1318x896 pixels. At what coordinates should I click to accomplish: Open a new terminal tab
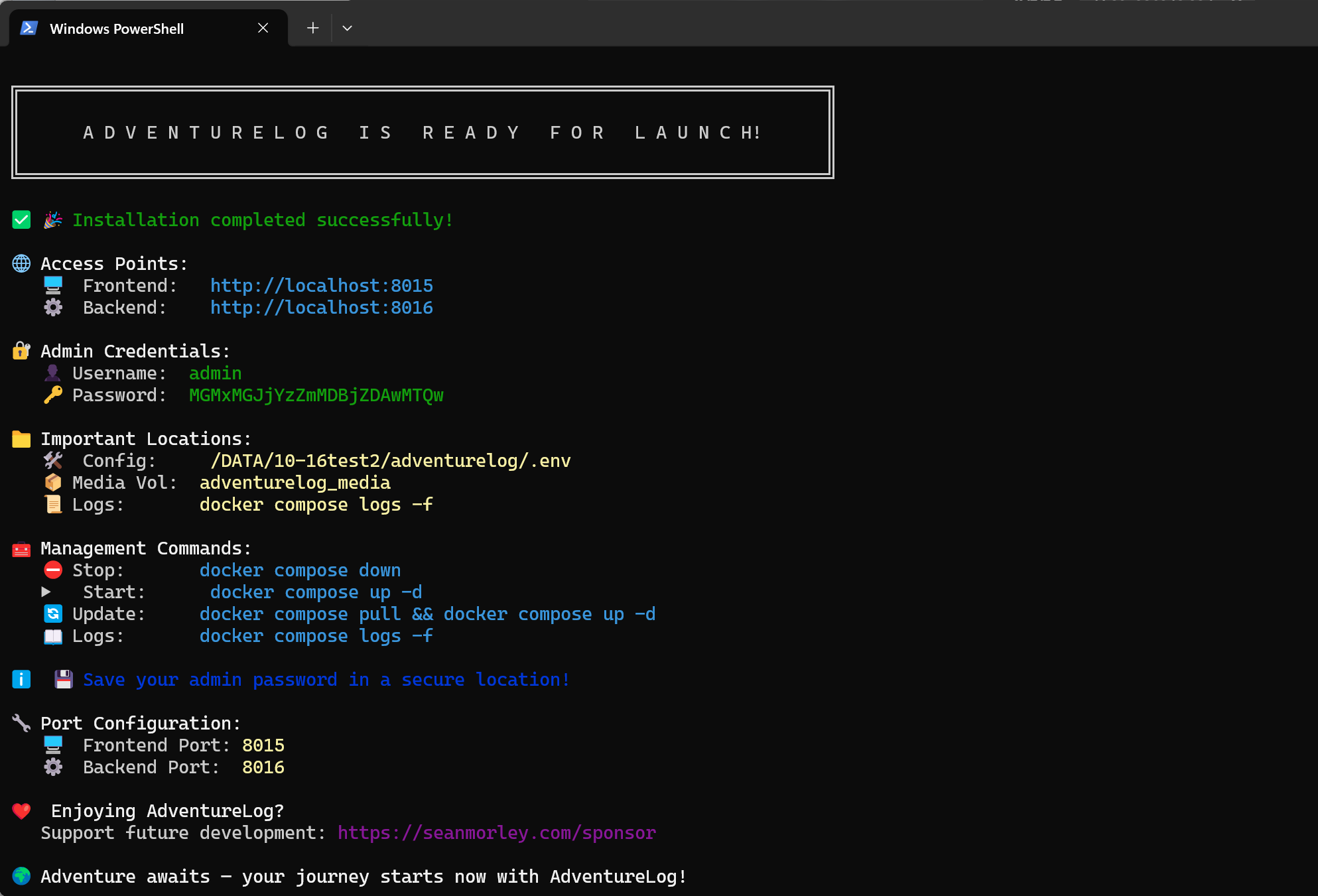312,28
